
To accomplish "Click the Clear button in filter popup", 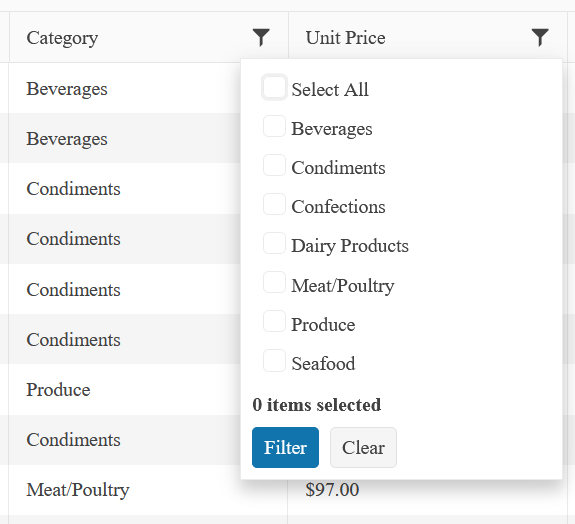I will click(363, 447).
